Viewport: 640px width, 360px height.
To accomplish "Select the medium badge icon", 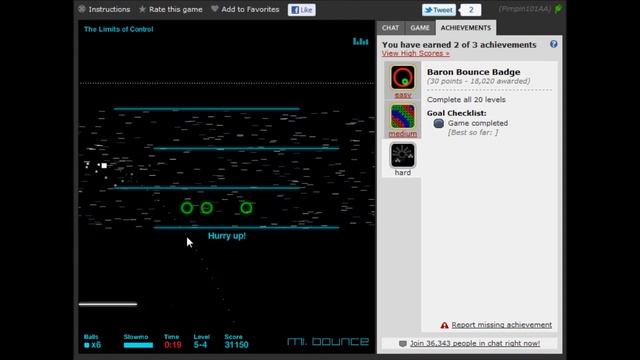I will click(402, 116).
